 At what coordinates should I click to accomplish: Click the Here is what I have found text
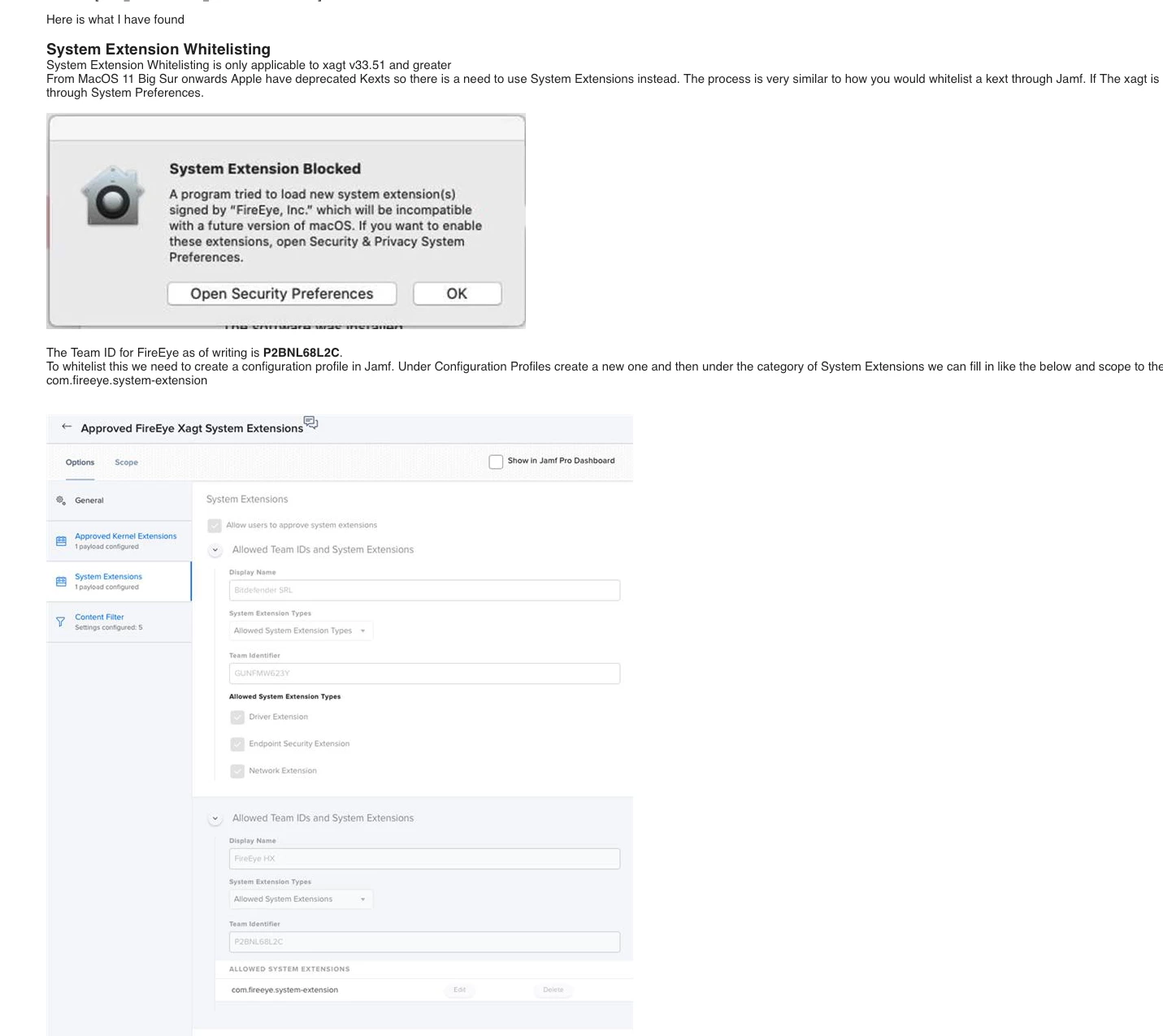click(115, 20)
